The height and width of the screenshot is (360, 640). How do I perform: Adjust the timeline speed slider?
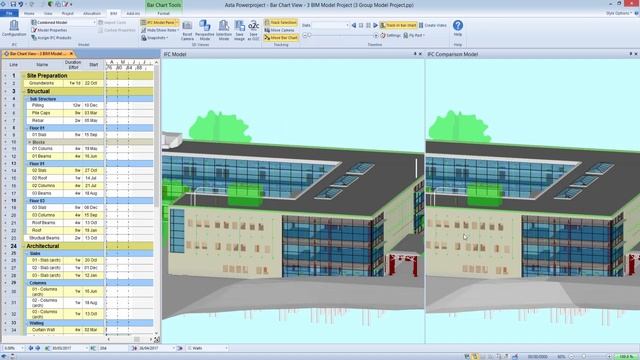click(340, 36)
